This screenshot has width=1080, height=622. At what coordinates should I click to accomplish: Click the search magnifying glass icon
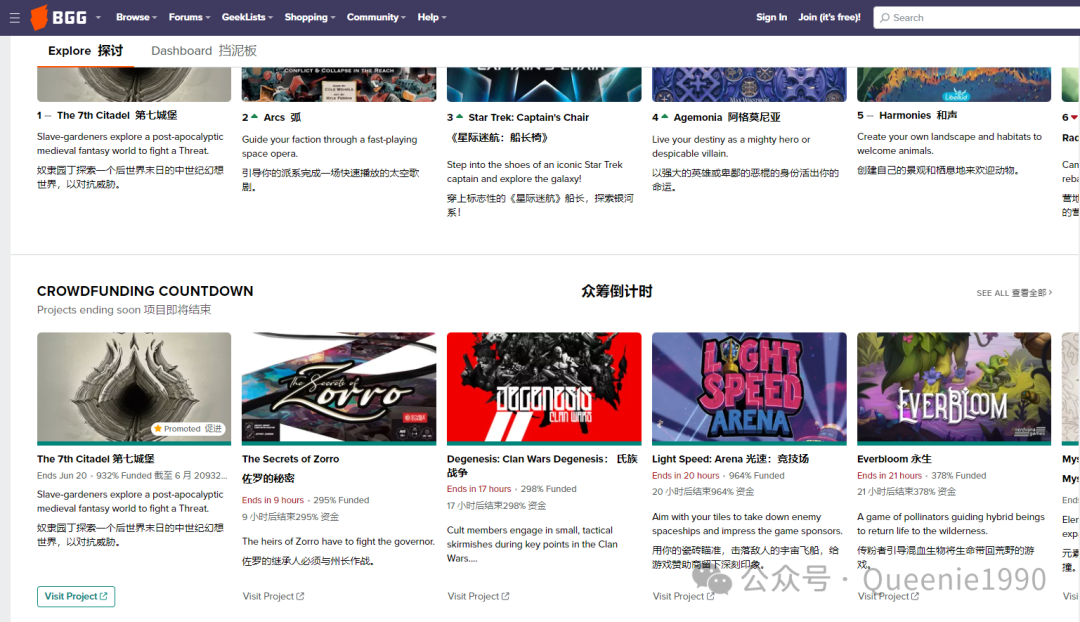pyautogui.click(x=882, y=17)
